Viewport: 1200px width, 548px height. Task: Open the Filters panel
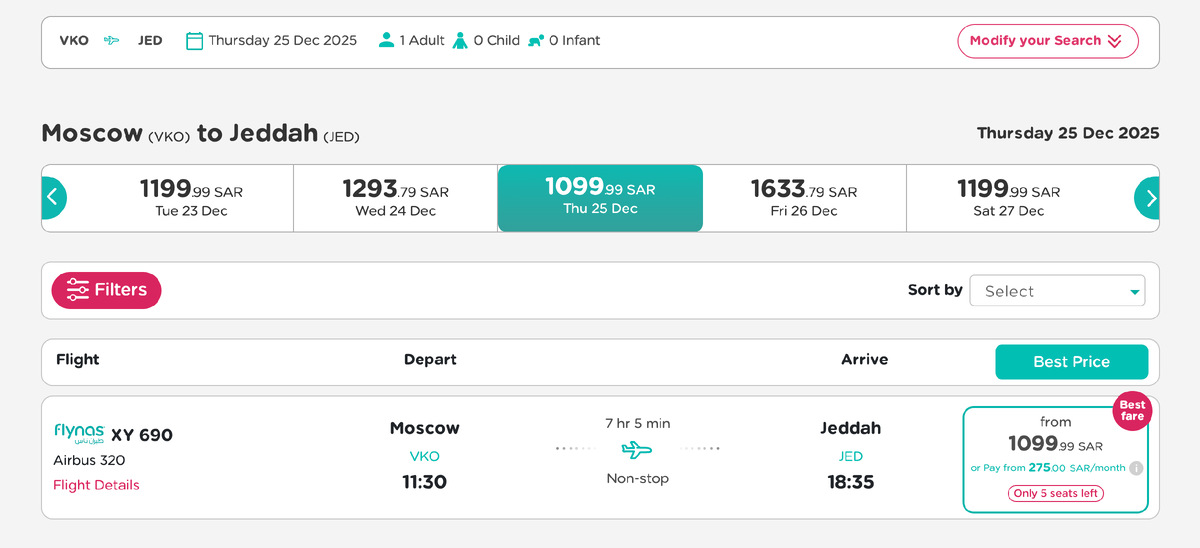click(x=106, y=290)
